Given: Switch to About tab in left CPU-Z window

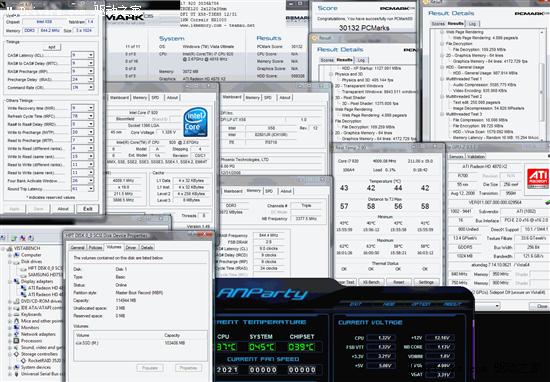Looking at the screenshot, I should [172, 98].
